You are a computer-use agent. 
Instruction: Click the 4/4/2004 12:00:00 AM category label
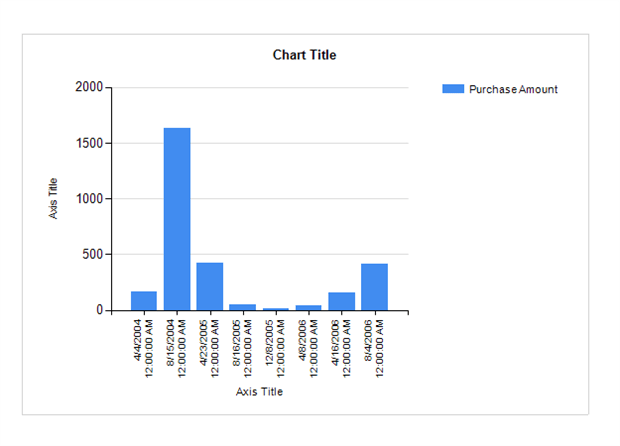(143, 348)
